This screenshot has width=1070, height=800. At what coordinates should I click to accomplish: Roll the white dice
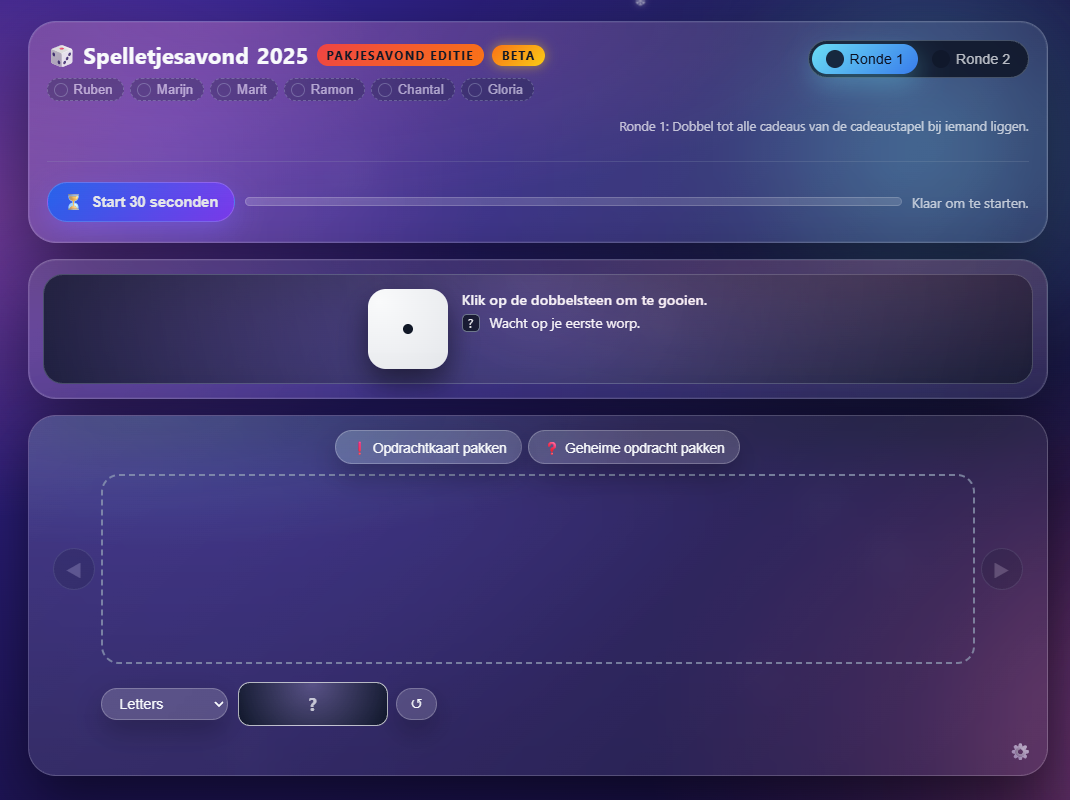pos(408,329)
